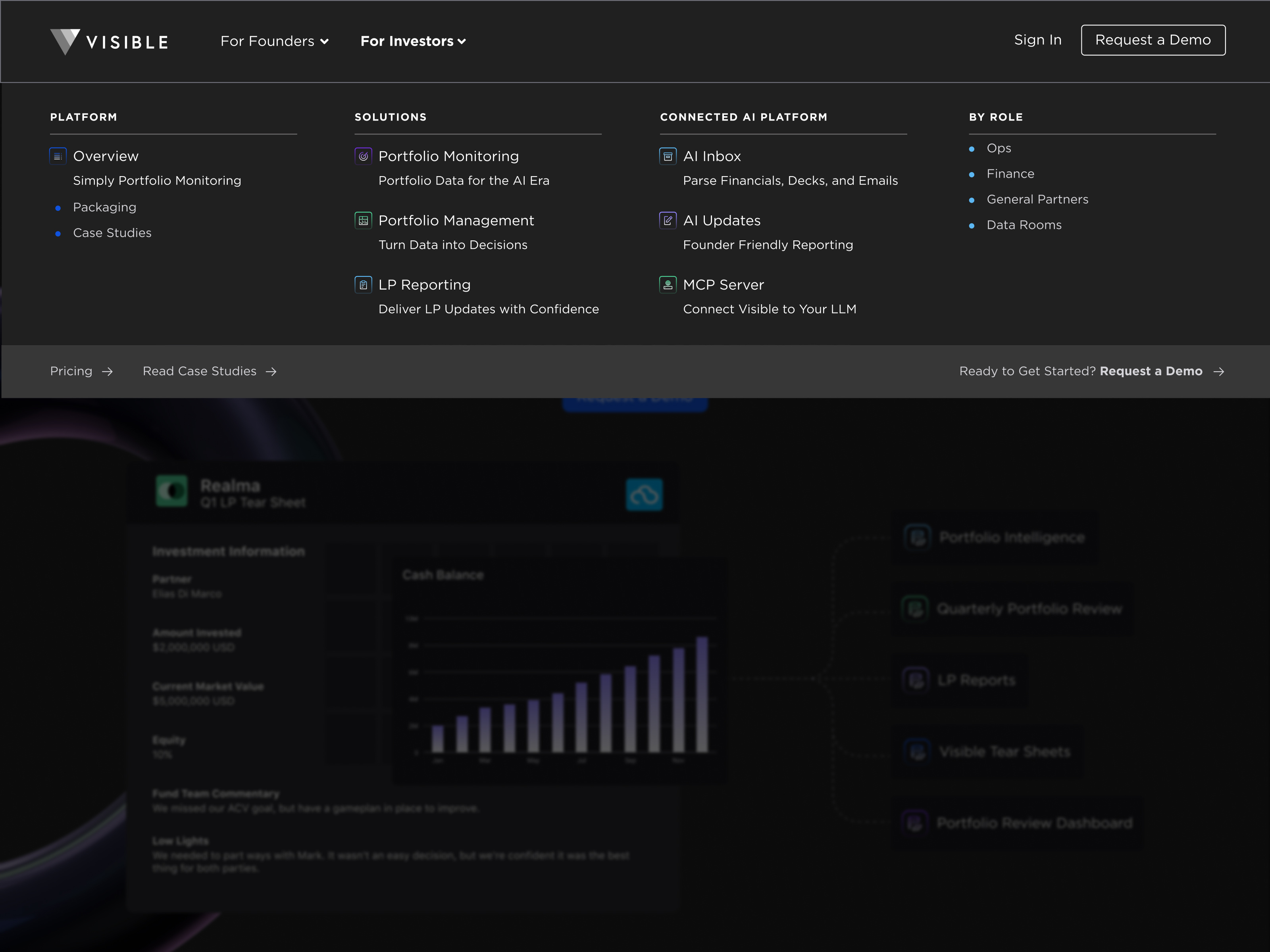Open the AI Updates page
The height and width of the screenshot is (952, 1270).
tap(722, 221)
